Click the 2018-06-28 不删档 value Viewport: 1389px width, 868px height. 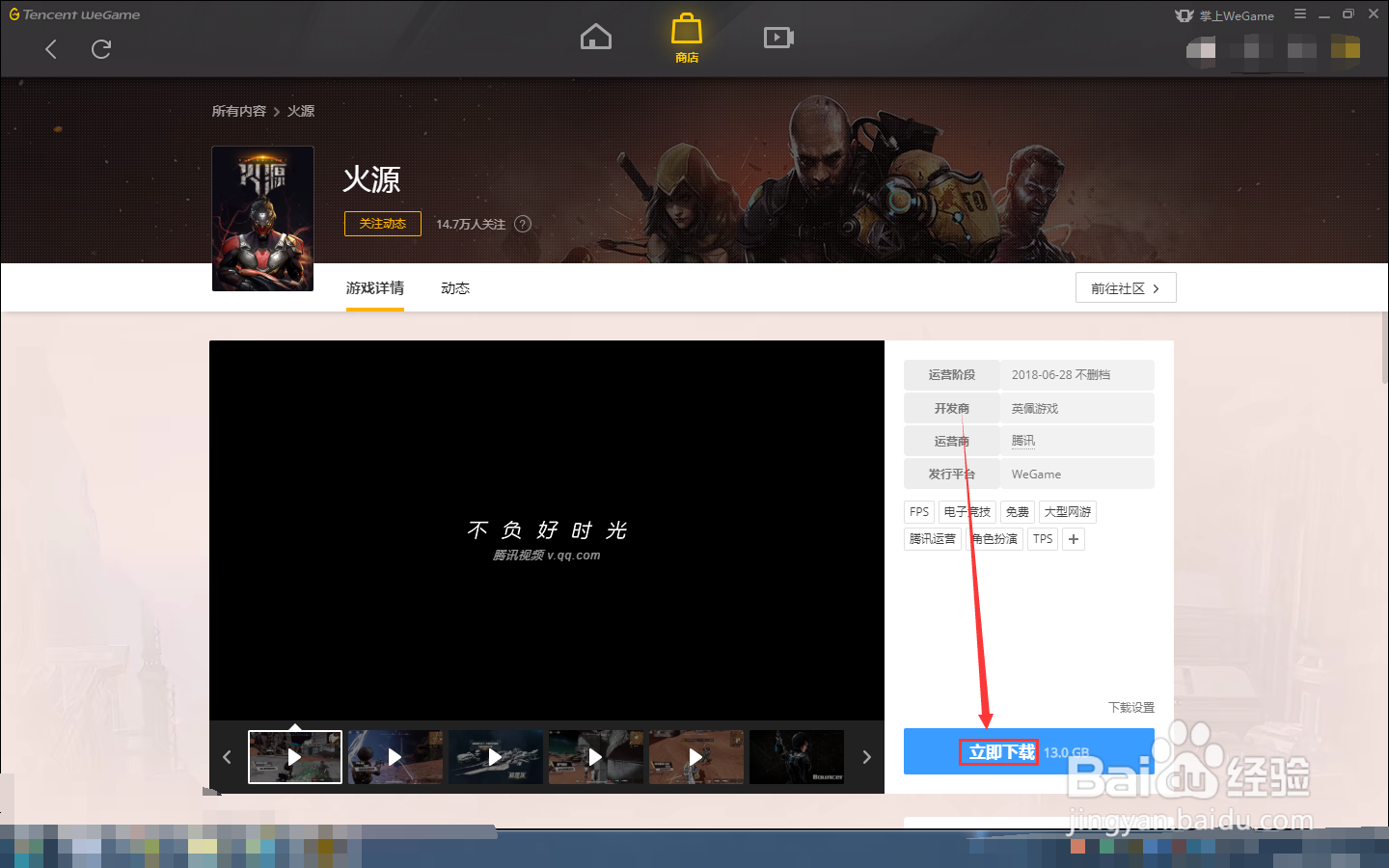pos(1061,375)
